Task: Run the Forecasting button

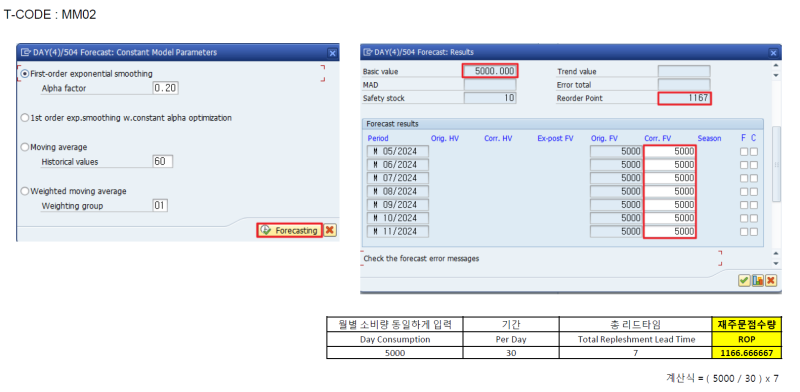Action: pos(289,230)
